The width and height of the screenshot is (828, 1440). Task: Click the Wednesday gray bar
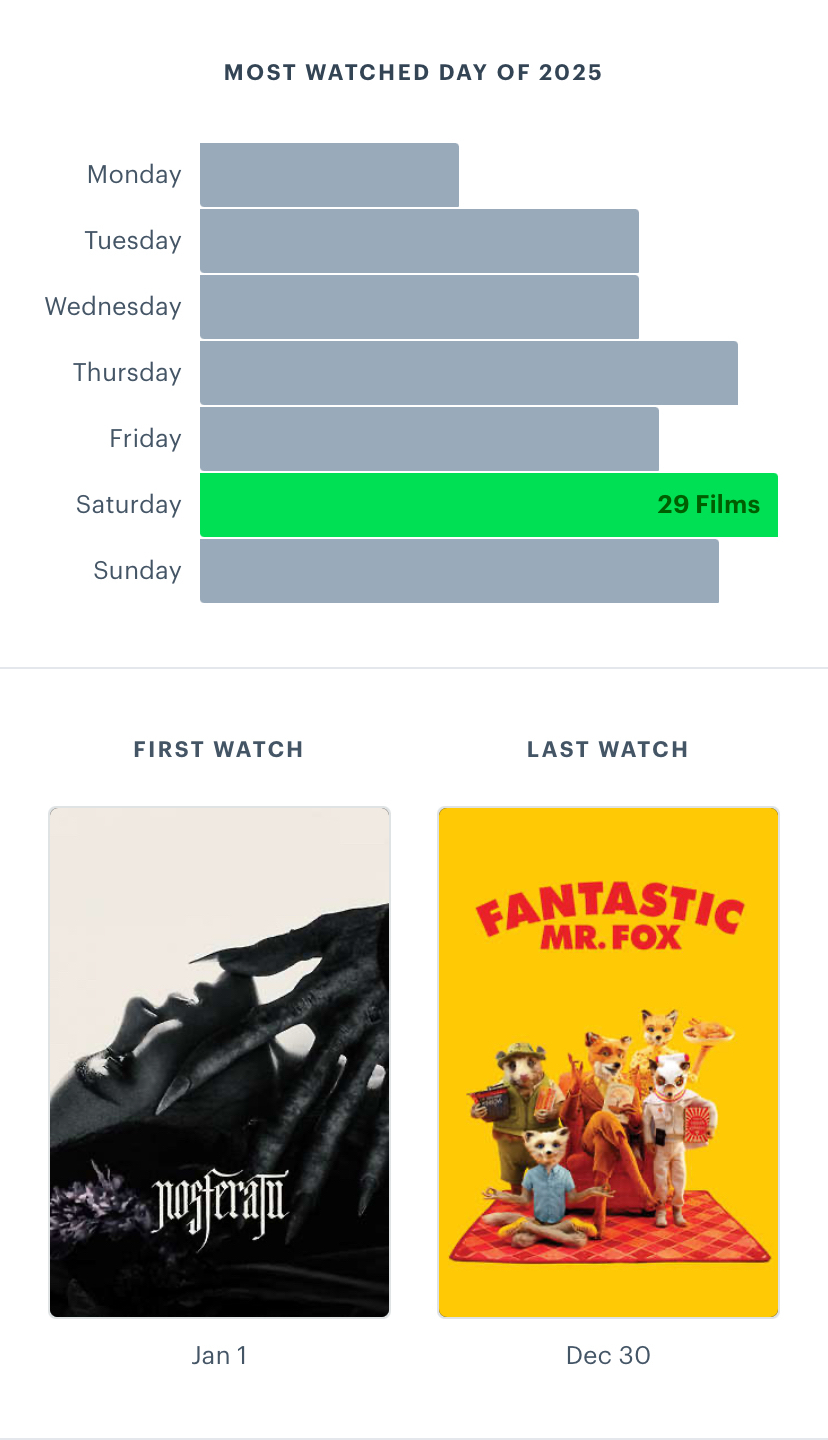pyautogui.click(x=419, y=307)
